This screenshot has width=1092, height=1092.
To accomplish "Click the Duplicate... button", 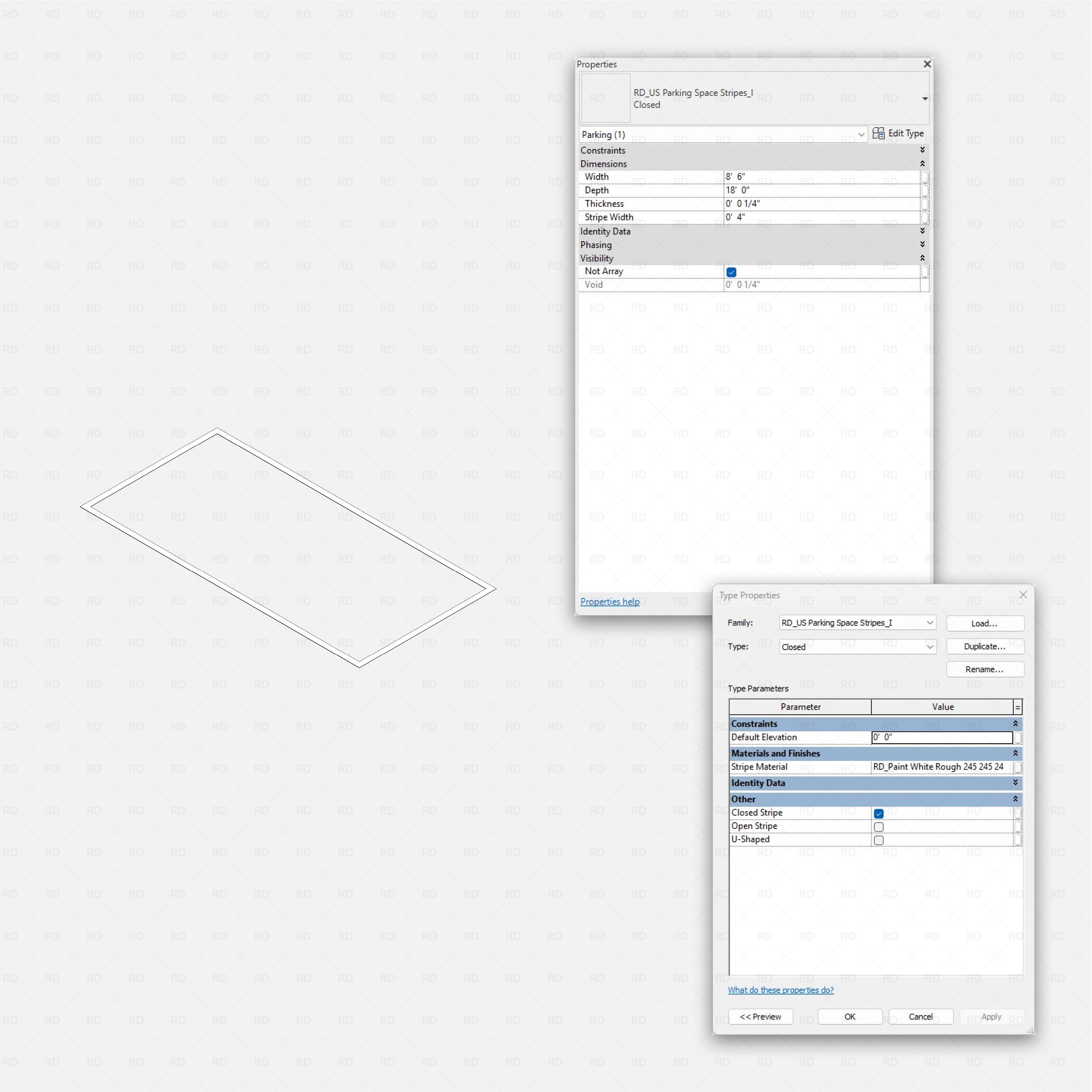I will point(985,646).
